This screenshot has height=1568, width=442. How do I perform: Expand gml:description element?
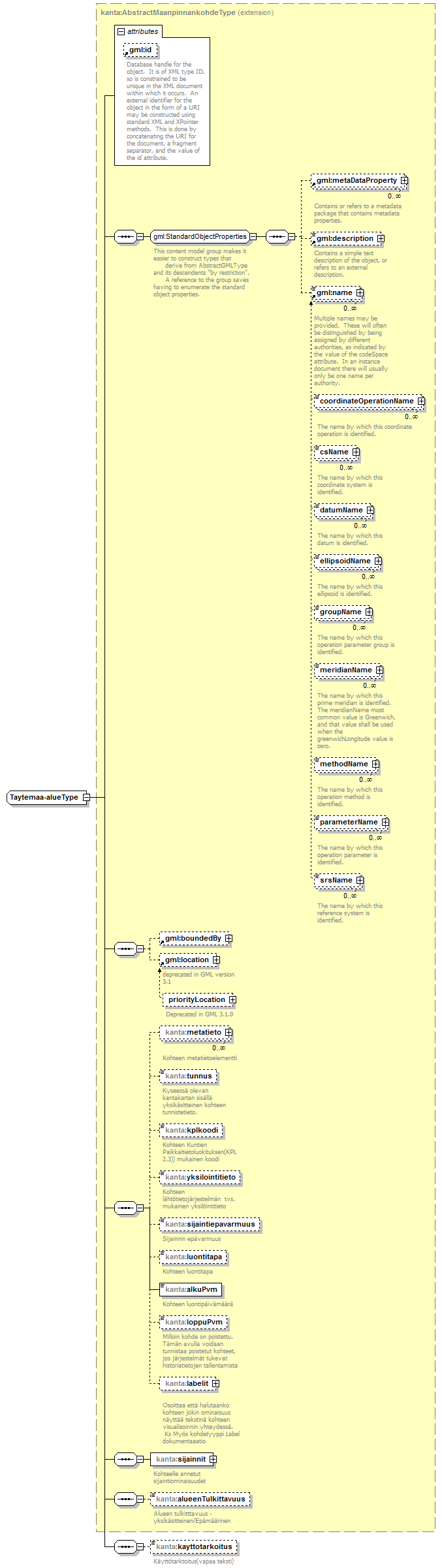381,238
